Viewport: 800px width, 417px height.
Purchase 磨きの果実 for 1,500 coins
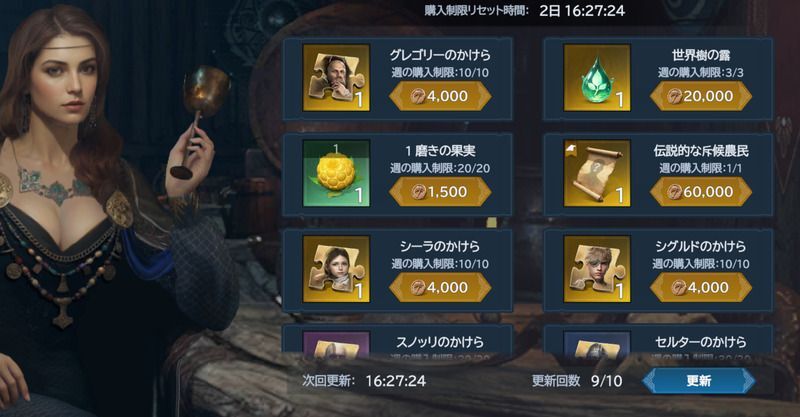tap(440, 192)
